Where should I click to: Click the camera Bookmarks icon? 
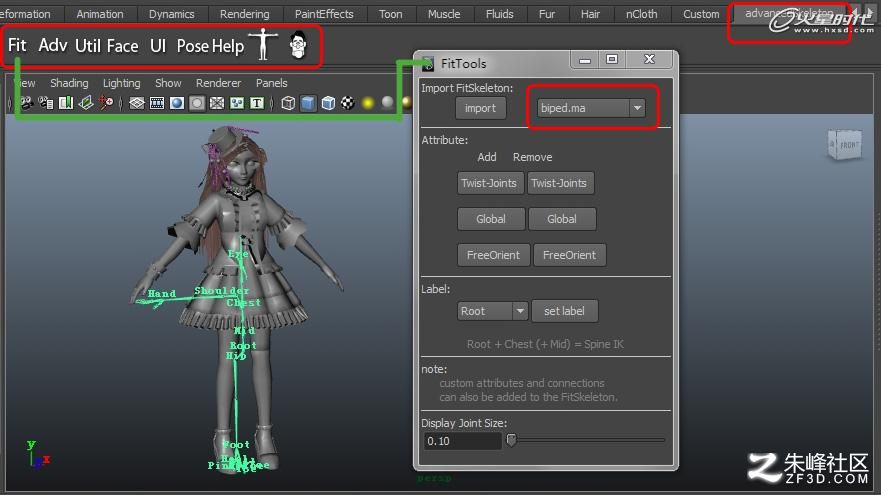pos(66,103)
